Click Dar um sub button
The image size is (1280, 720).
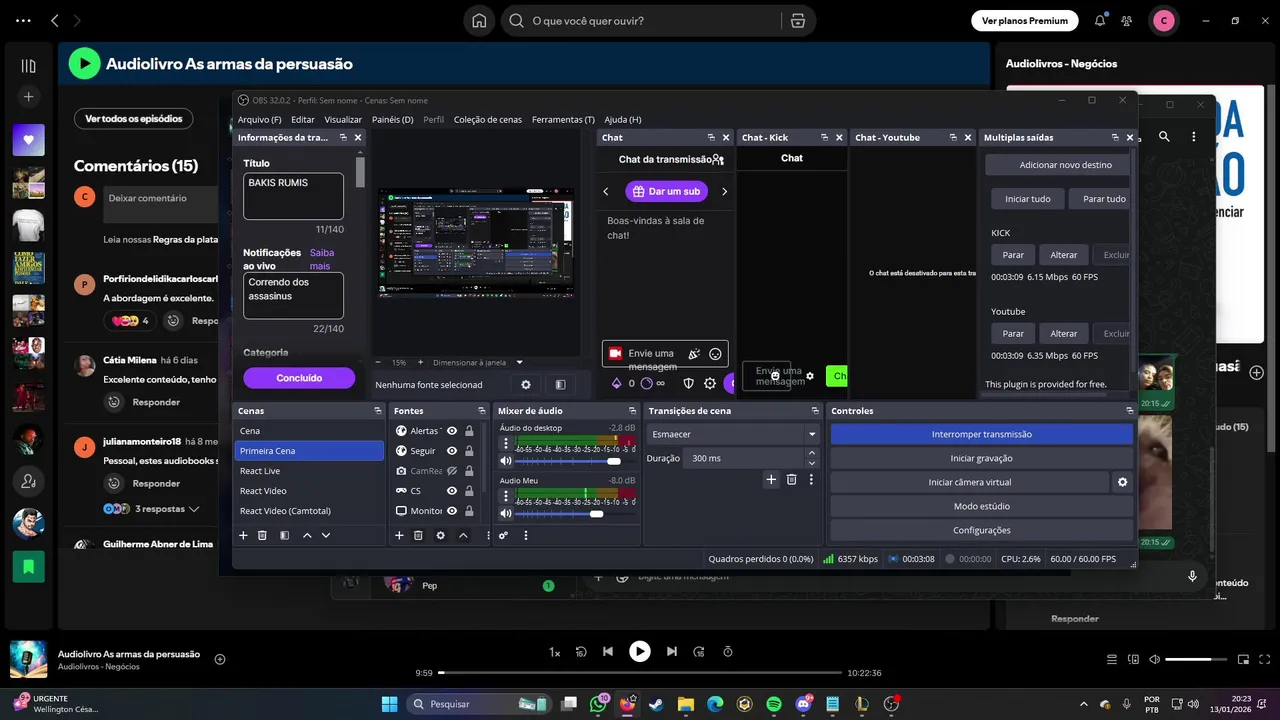665,191
